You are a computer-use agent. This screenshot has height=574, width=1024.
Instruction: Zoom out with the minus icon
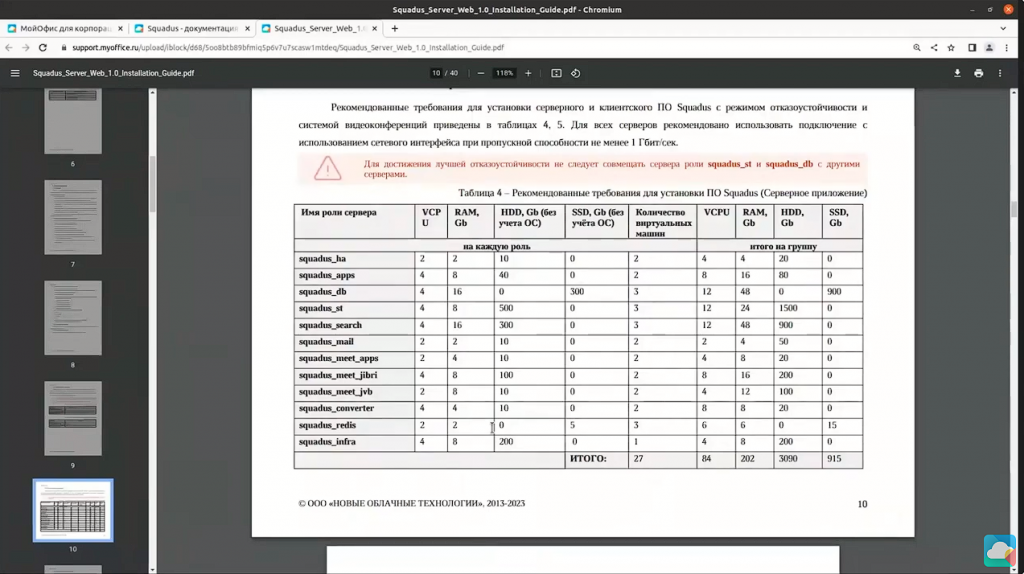pos(481,73)
